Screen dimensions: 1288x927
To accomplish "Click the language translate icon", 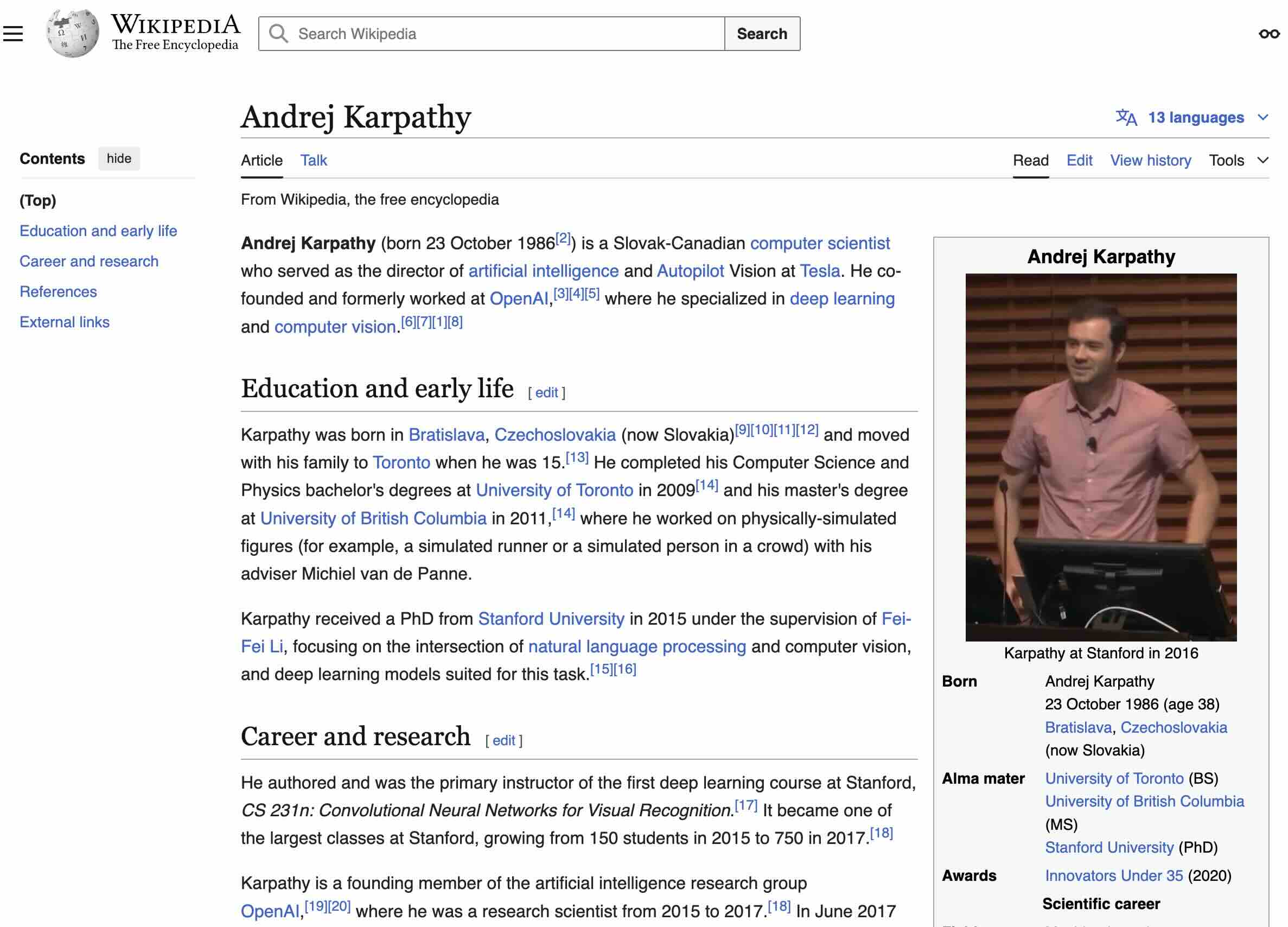I will click(1126, 118).
